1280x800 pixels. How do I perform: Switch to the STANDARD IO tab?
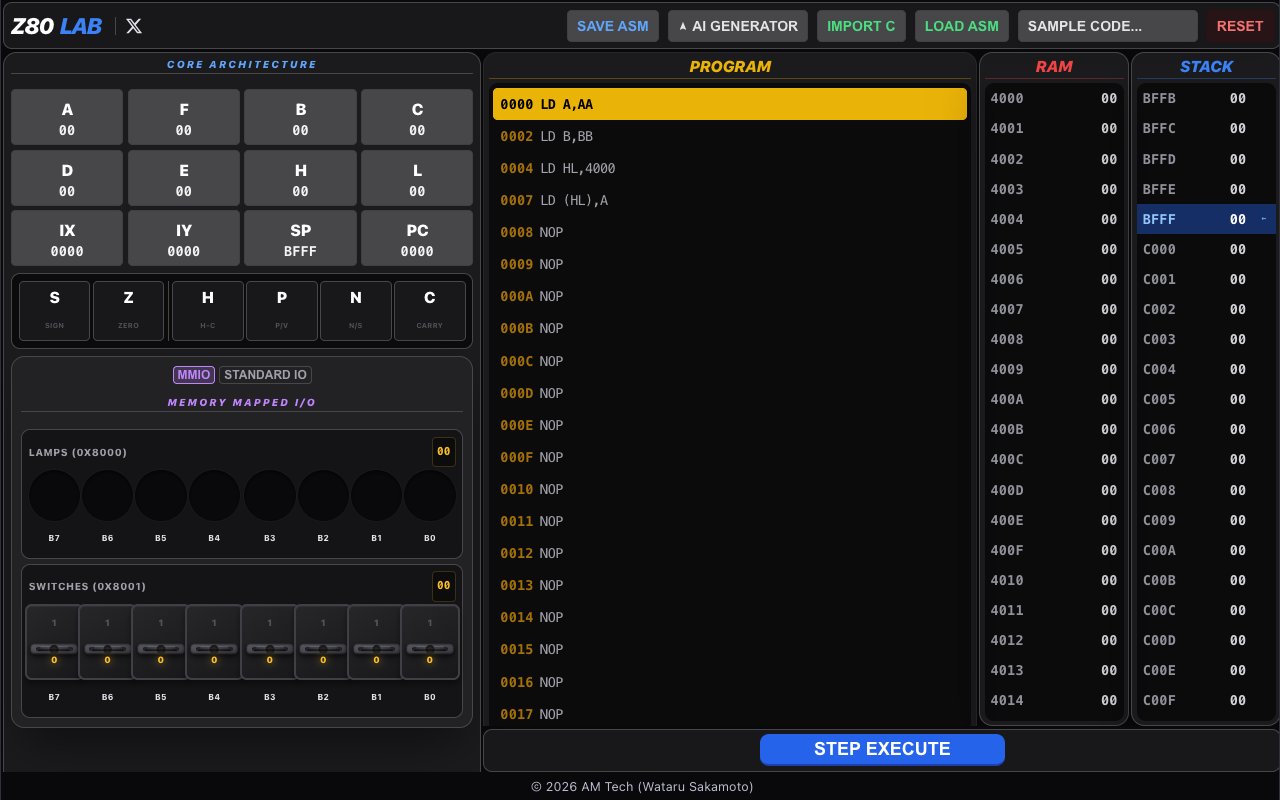pos(265,375)
